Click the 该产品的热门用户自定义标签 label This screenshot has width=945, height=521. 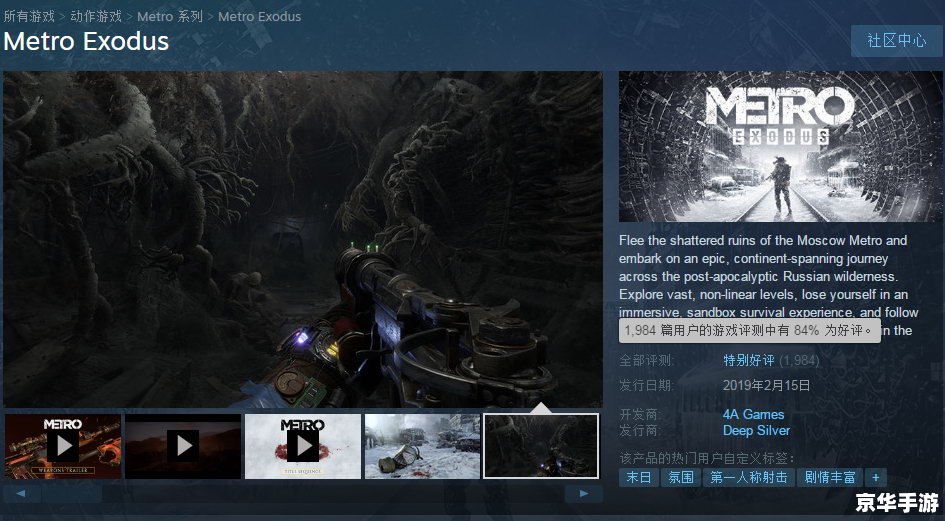pos(707,458)
